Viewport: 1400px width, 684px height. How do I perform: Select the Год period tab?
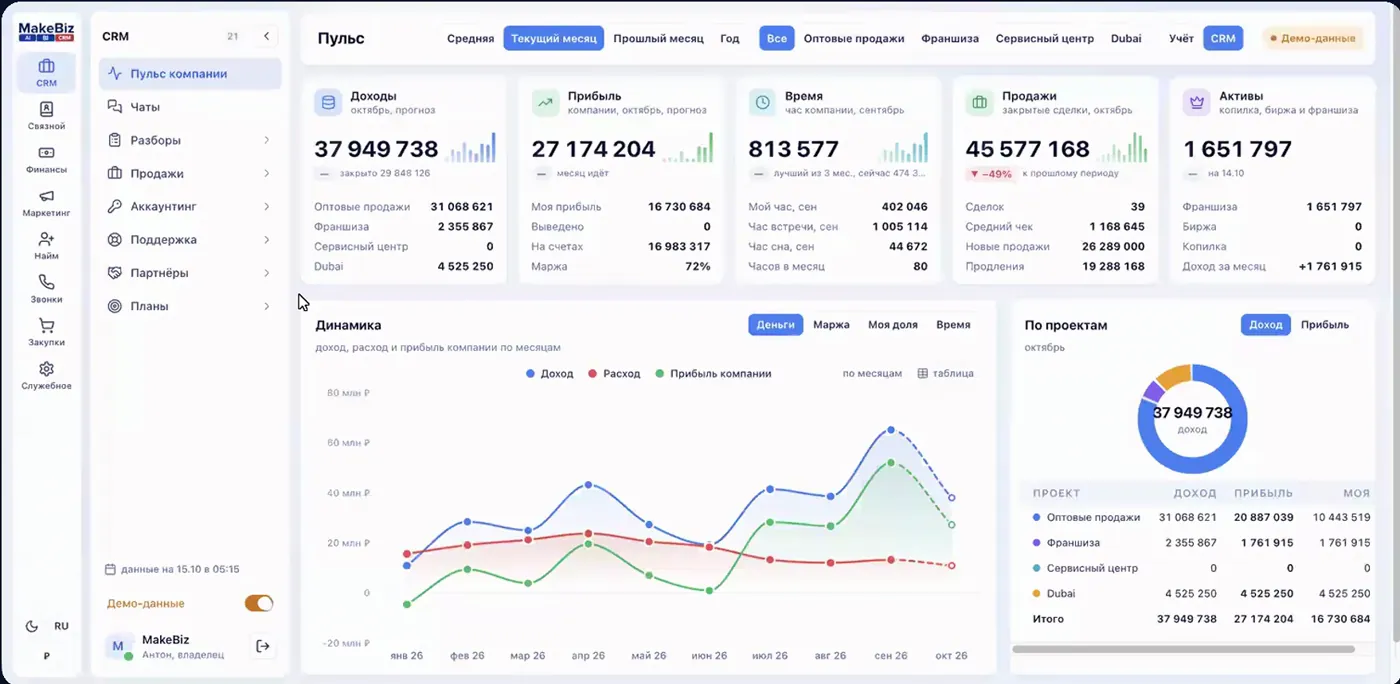(730, 38)
